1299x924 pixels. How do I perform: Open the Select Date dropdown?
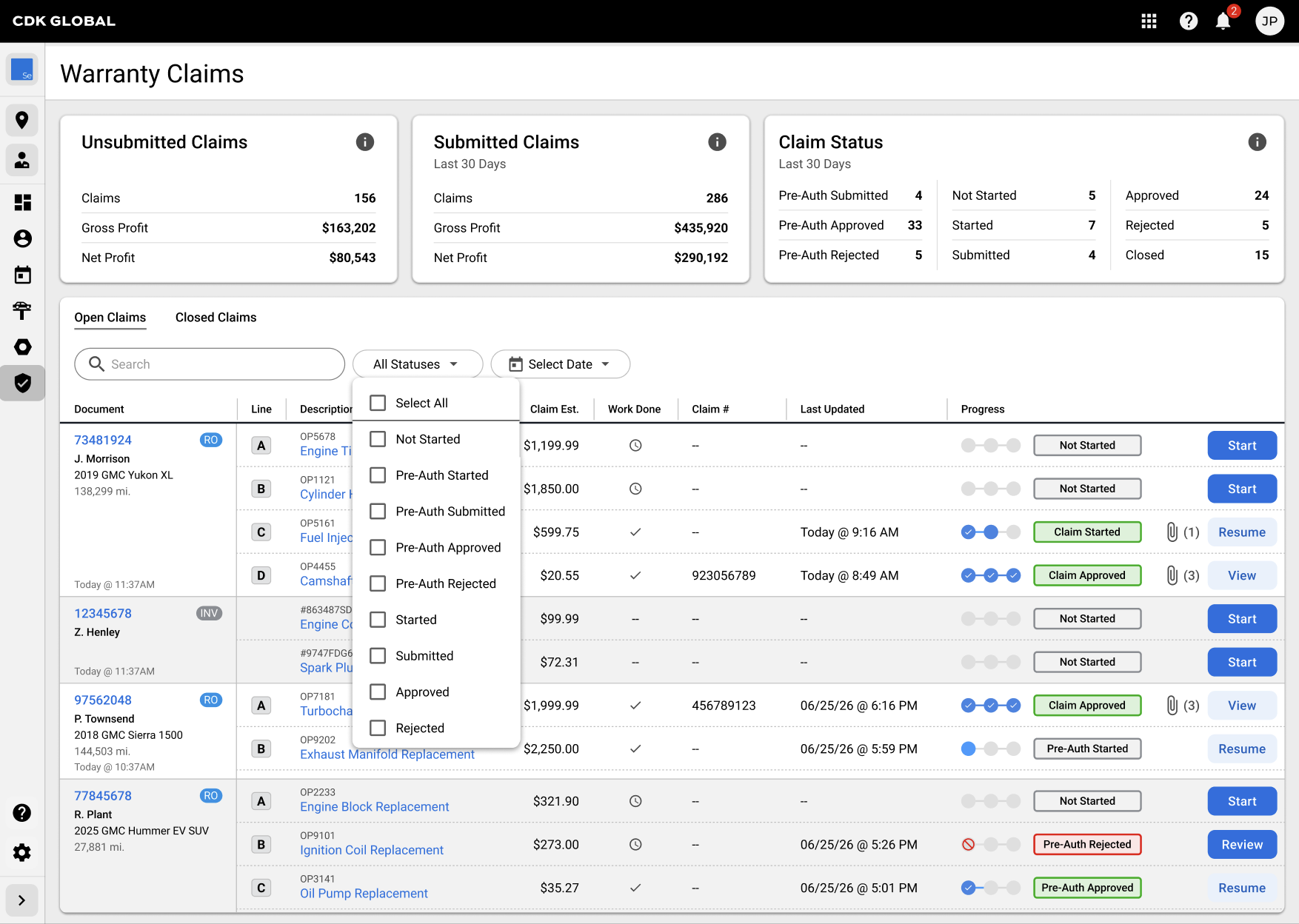(x=560, y=364)
